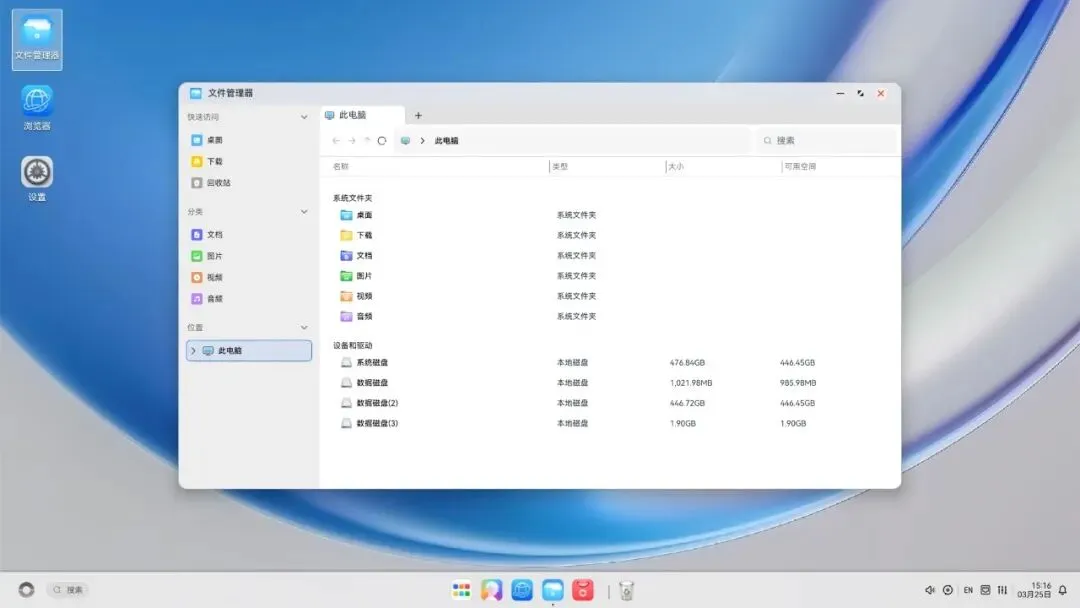This screenshot has height=608, width=1080.
Task: Select 此电脑 in the 位置 sidebar
Action: [x=249, y=350]
